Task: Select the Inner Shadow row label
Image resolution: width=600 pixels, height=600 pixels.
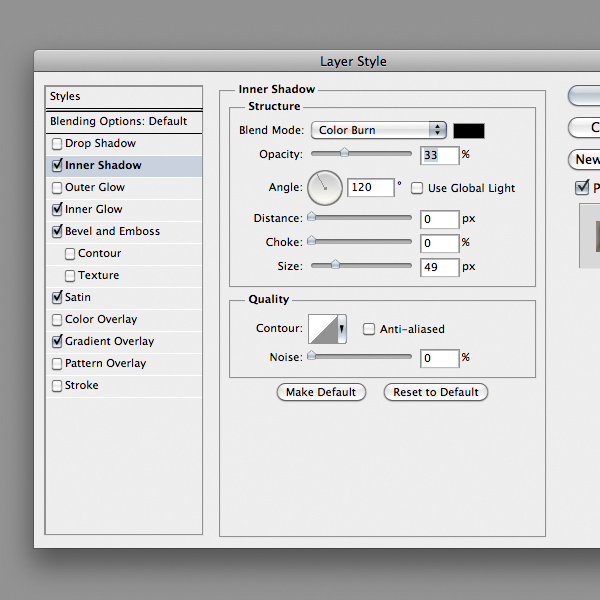Action: [103, 165]
